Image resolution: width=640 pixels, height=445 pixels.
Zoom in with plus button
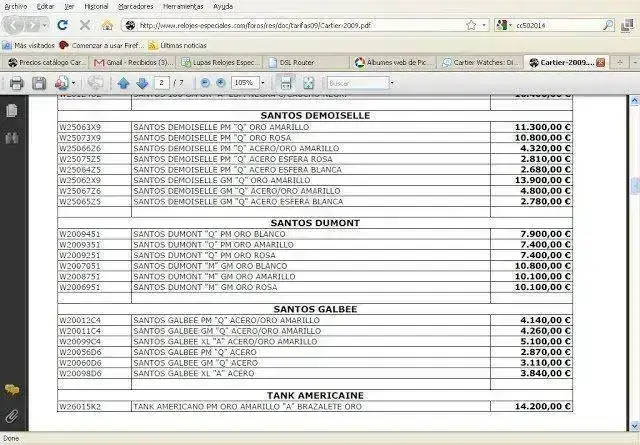coord(220,83)
